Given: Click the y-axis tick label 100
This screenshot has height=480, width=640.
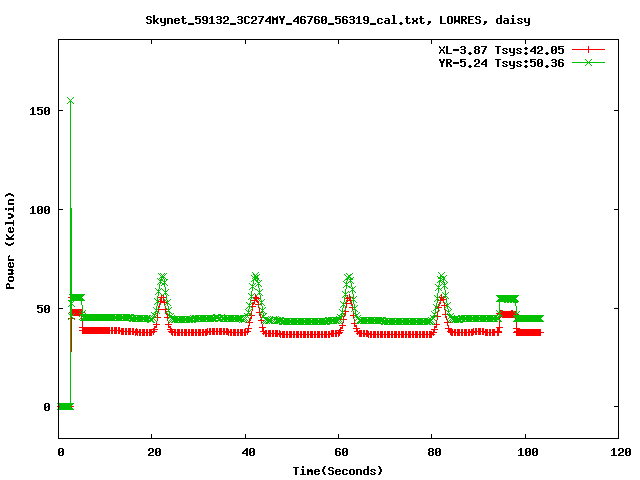Looking at the screenshot, I should pos(40,210).
